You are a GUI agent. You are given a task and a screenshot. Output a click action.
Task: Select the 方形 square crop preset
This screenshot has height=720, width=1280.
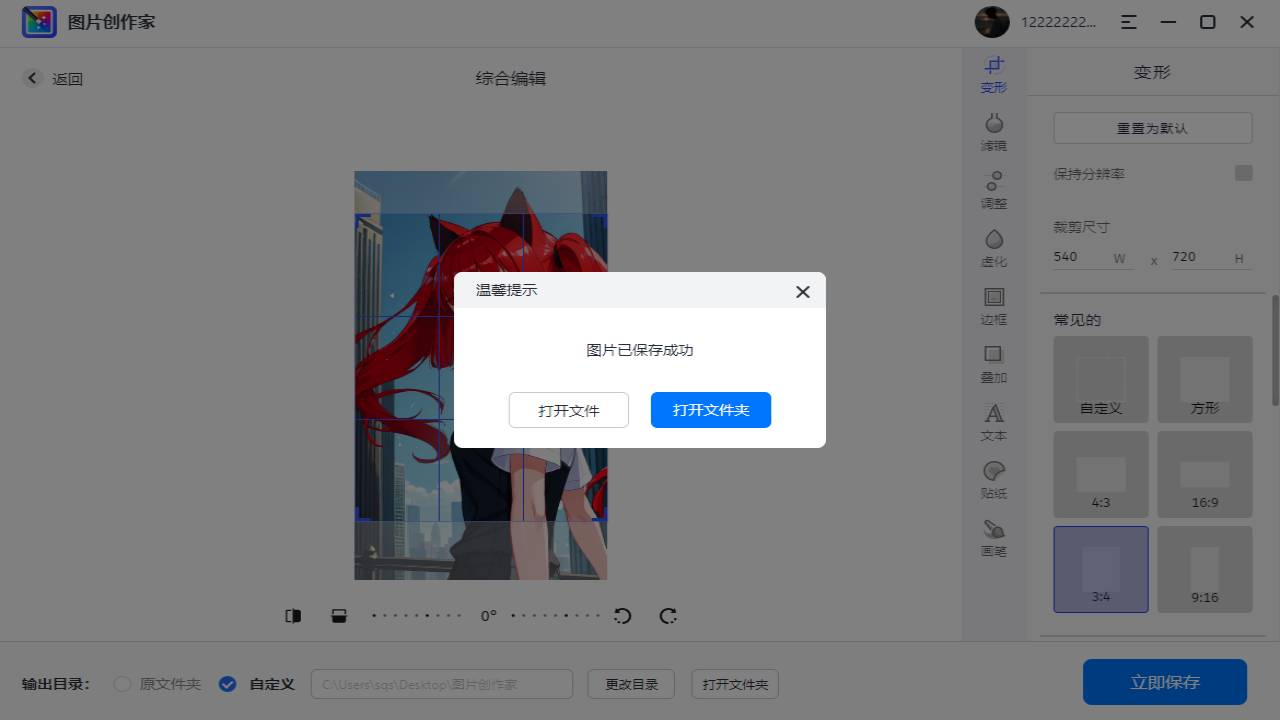point(1205,378)
